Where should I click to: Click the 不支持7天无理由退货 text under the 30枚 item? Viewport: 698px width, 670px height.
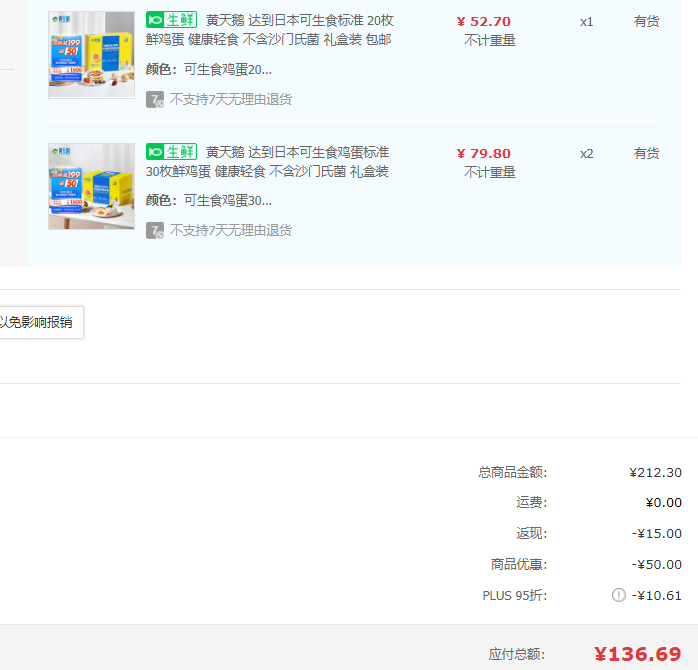(x=231, y=230)
